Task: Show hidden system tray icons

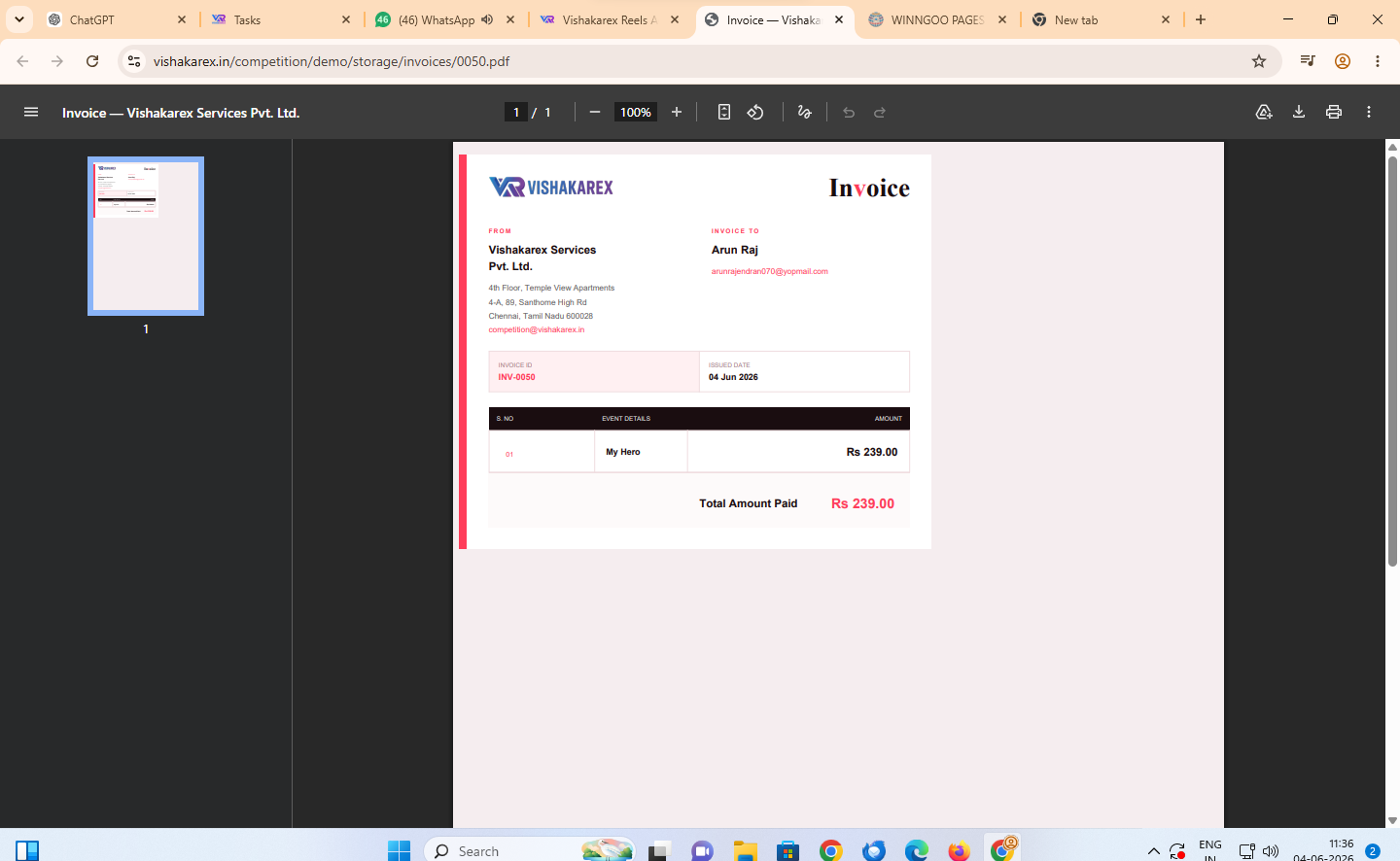Action: click(1153, 851)
